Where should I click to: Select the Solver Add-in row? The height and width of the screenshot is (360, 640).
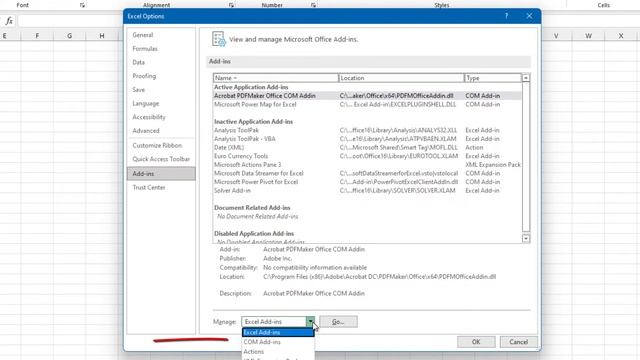[367, 191]
